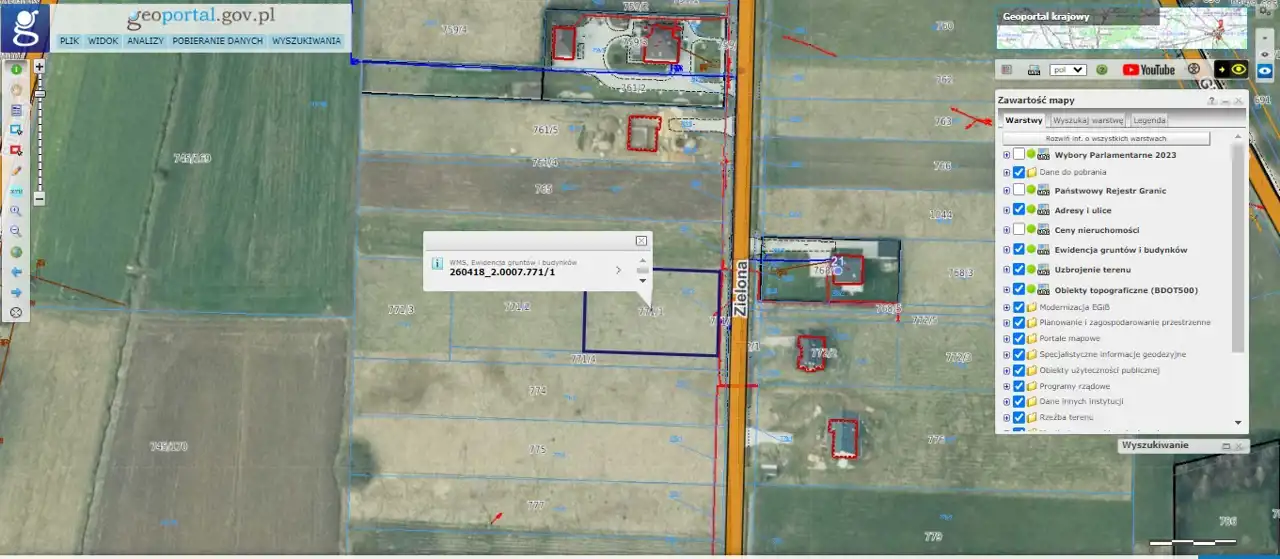1280x559 pixels.
Task: Go to previous map view arrow
Action: click(16, 272)
